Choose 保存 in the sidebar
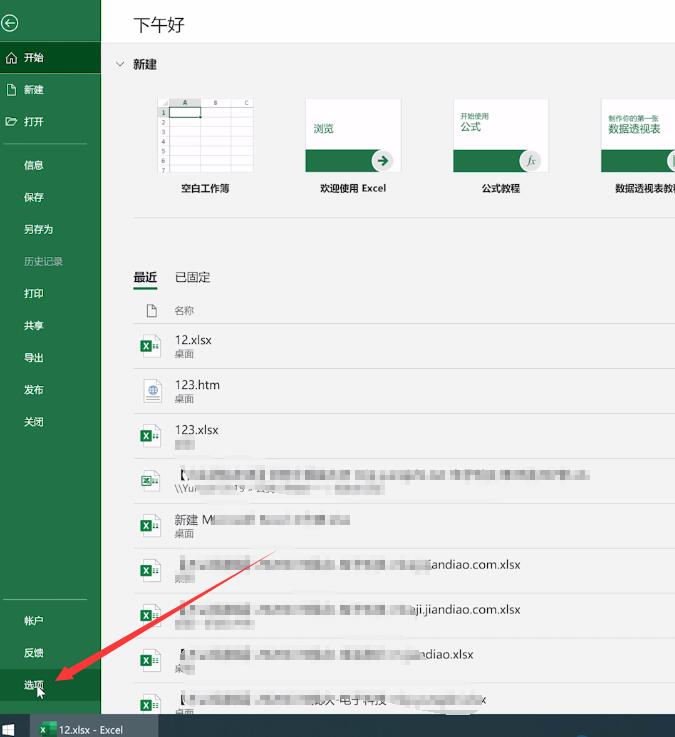 coord(50,197)
